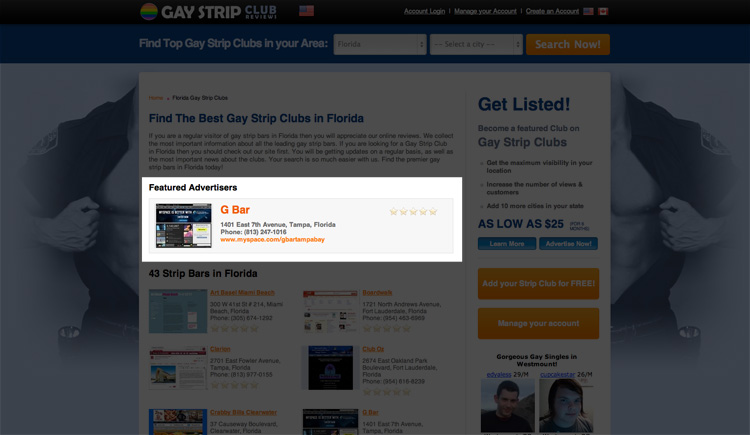Click the Advertise Now! button

[x=568, y=244]
